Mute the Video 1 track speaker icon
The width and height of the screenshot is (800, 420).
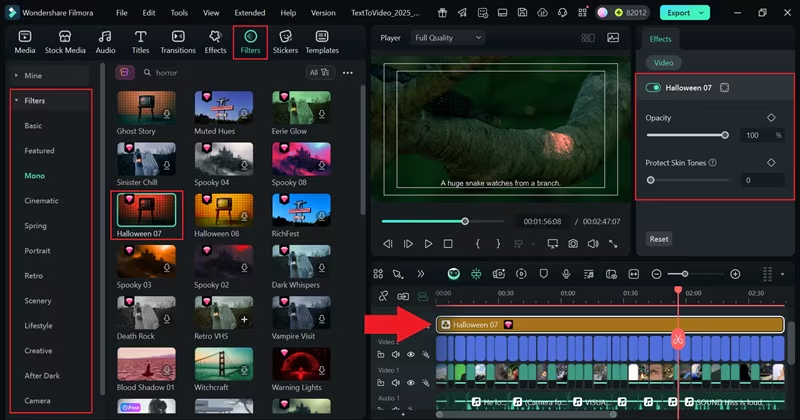395,382
